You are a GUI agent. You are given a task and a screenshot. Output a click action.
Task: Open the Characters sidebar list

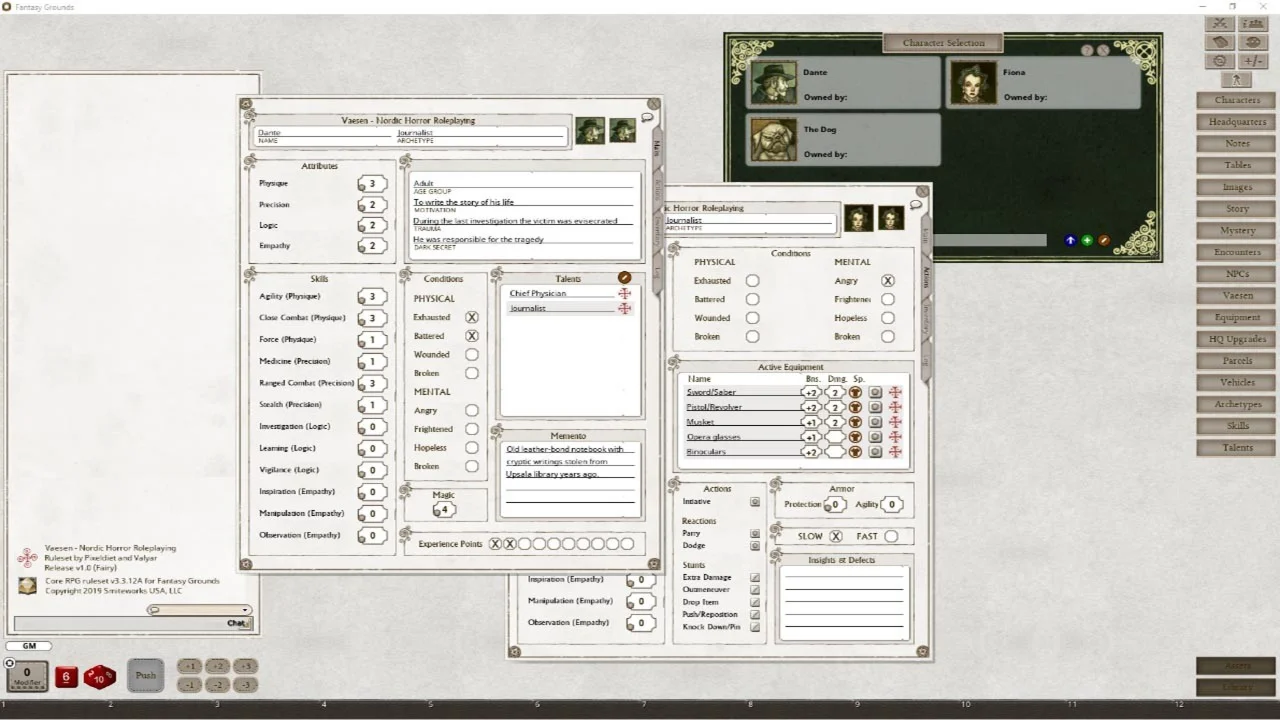(1236, 100)
